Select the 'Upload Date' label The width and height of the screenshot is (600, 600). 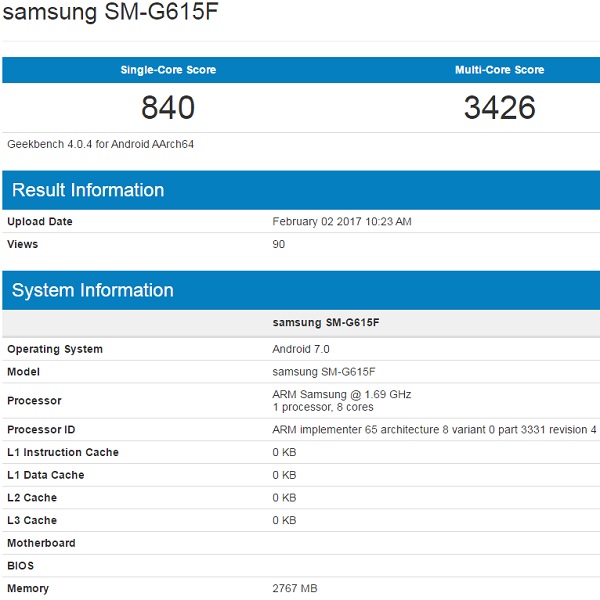[x=40, y=222]
